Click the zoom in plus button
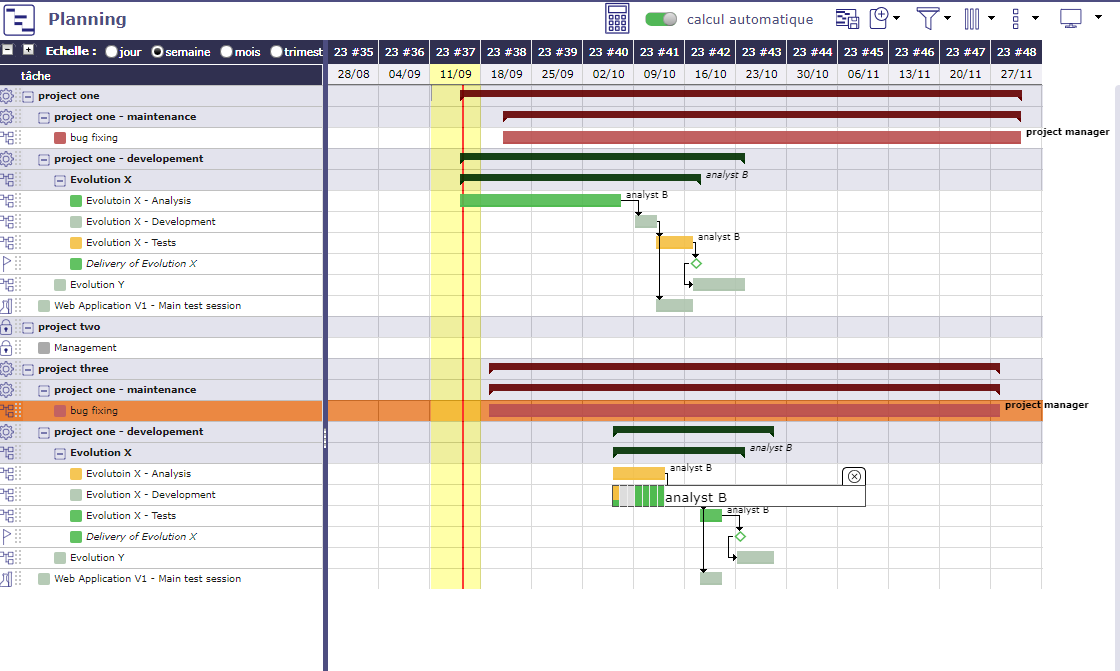This screenshot has height=671, width=1120. (27, 49)
